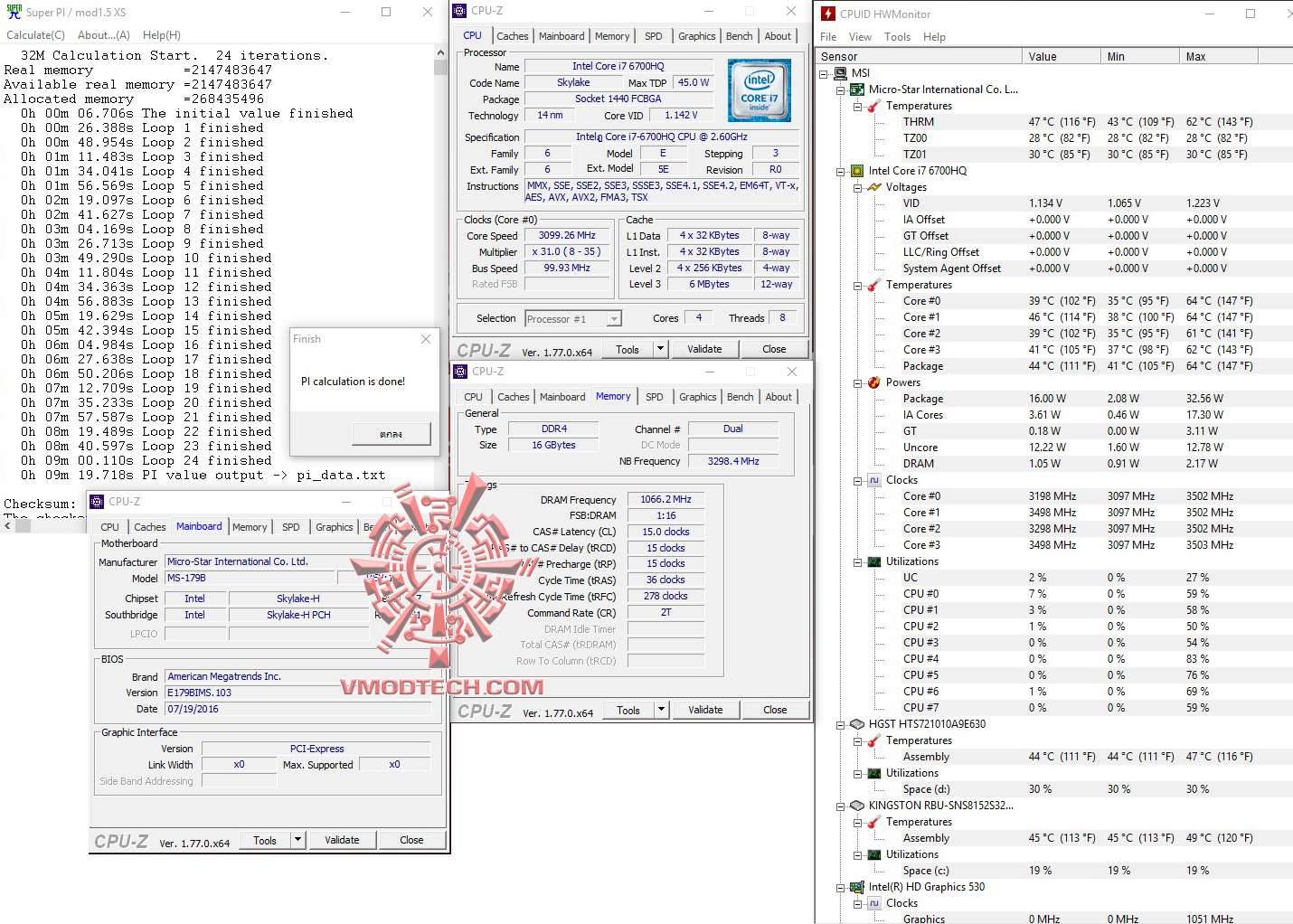Open the File menu in HWMonitor
1293x924 pixels.
[x=828, y=37]
